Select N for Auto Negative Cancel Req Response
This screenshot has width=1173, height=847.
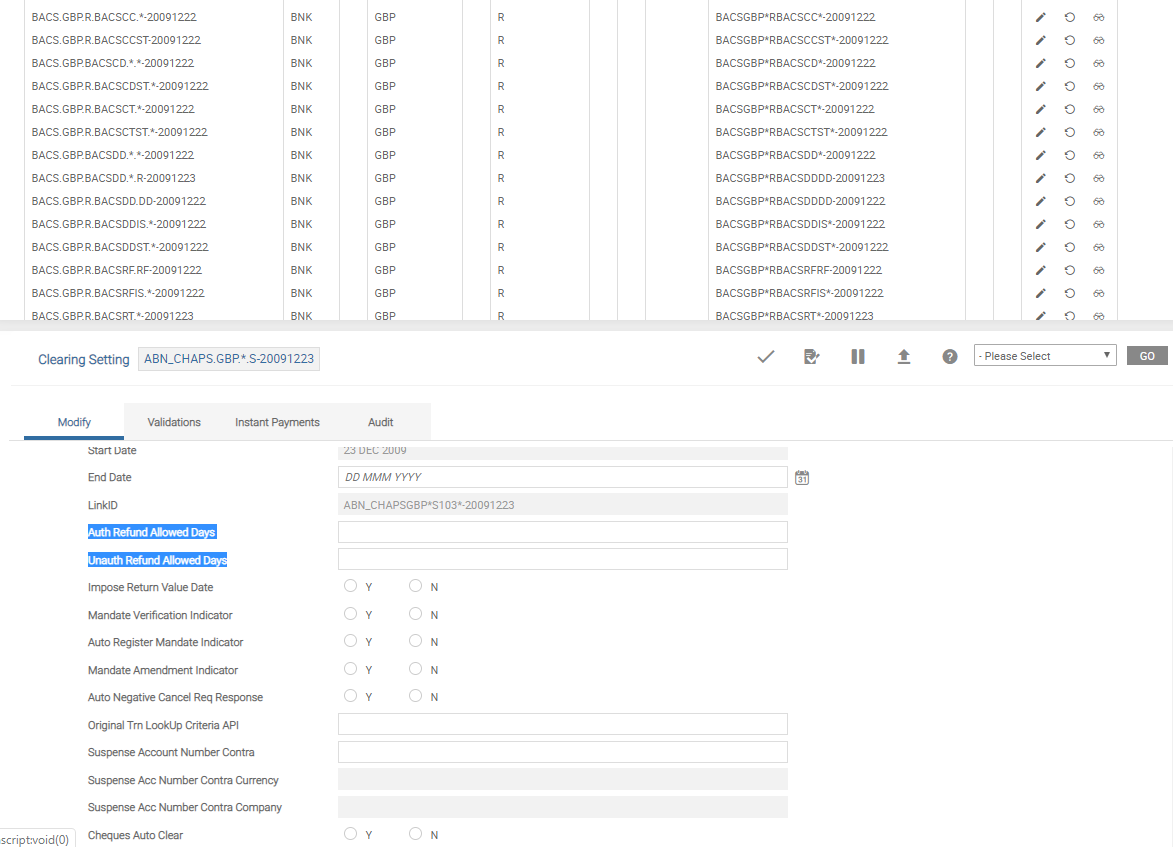[x=416, y=696]
